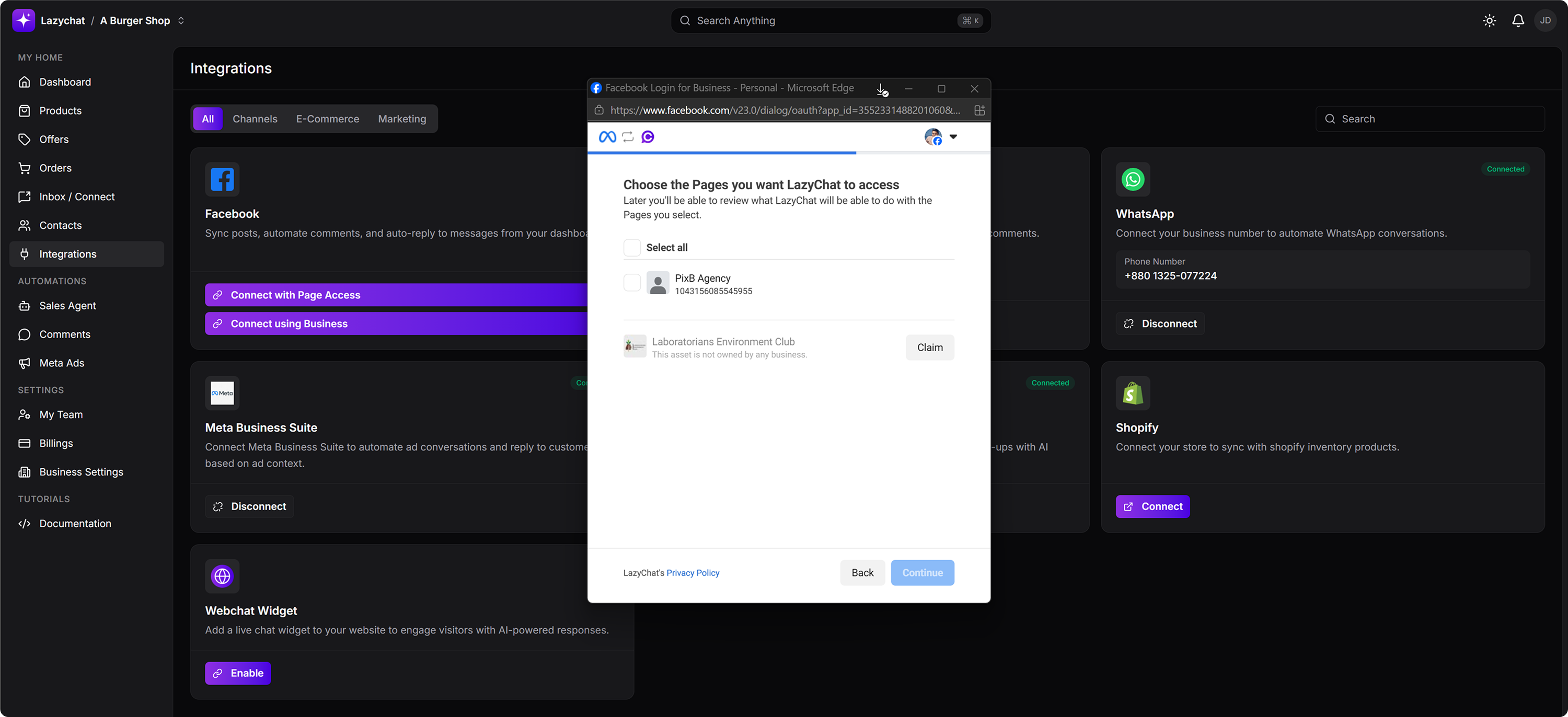Image resolution: width=1568 pixels, height=717 pixels.
Task: Click the Lazychat logo icon
Action: 23,20
